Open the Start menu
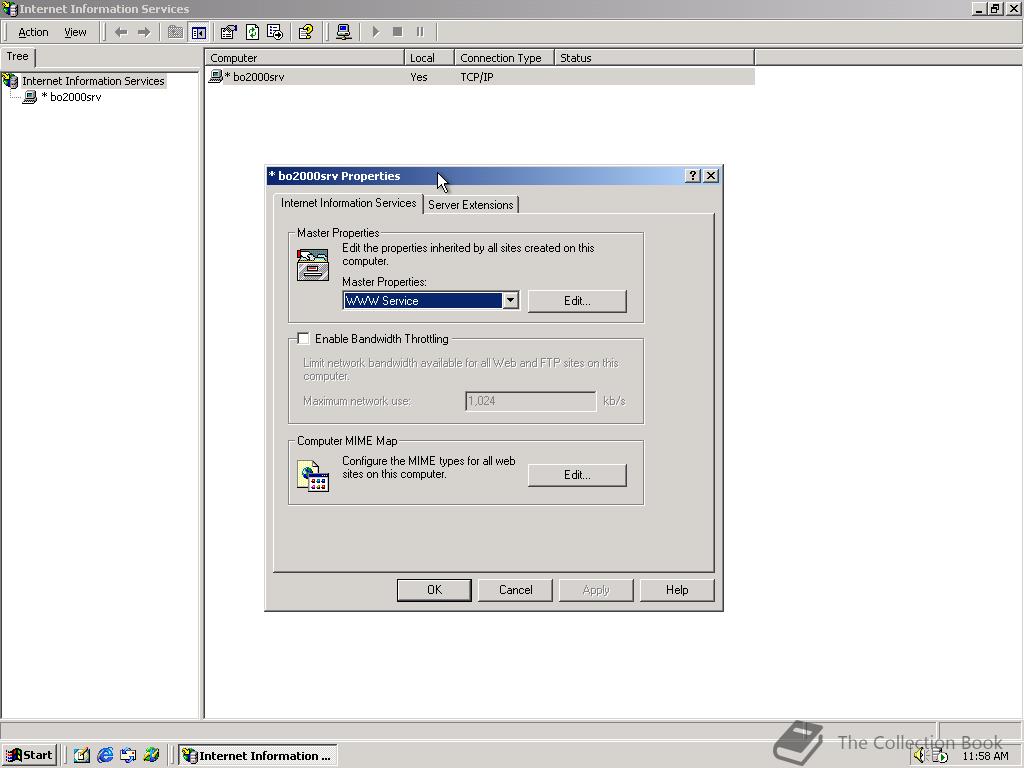 pyautogui.click(x=29, y=755)
